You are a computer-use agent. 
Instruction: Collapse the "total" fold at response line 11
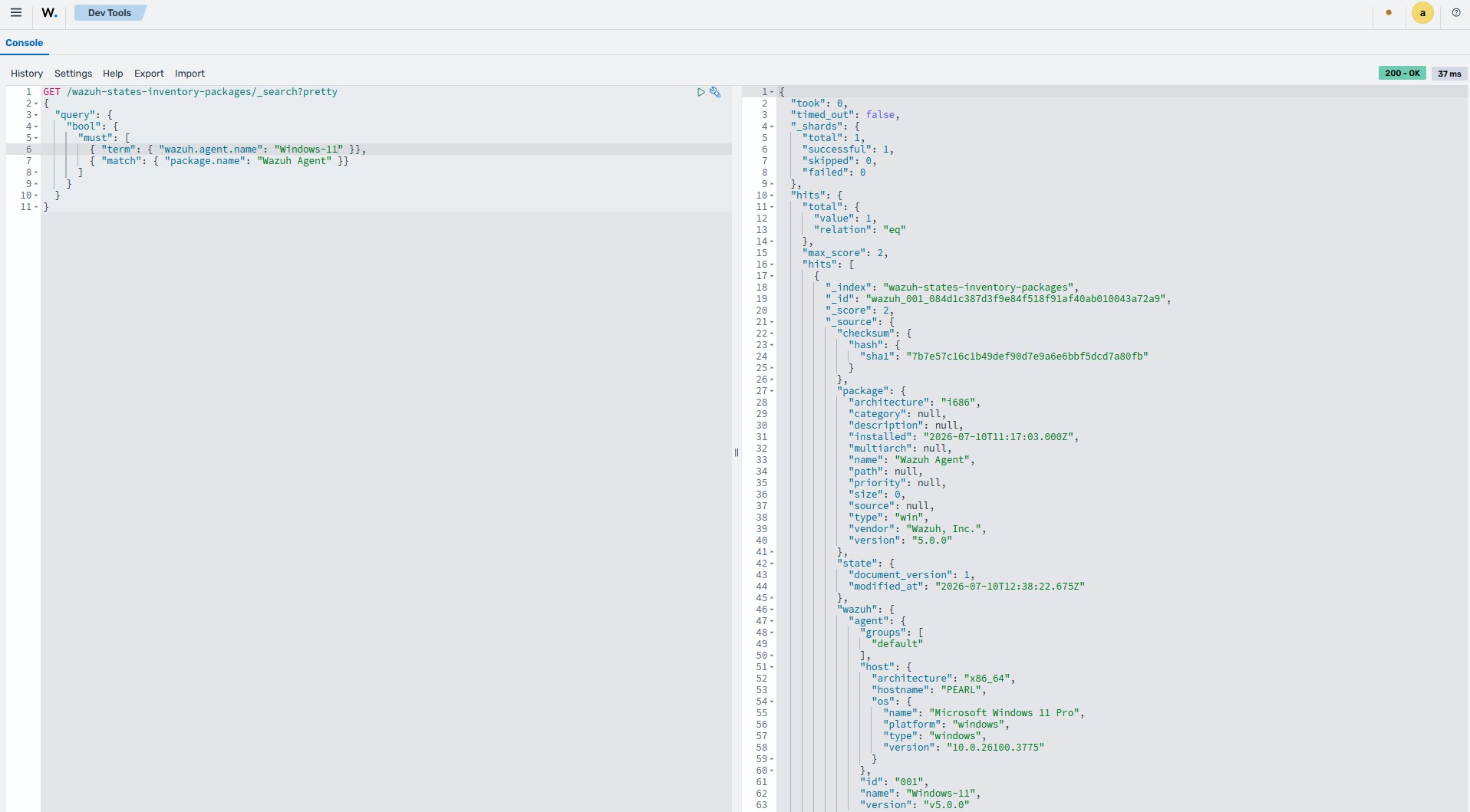pyautogui.click(x=772, y=207)
